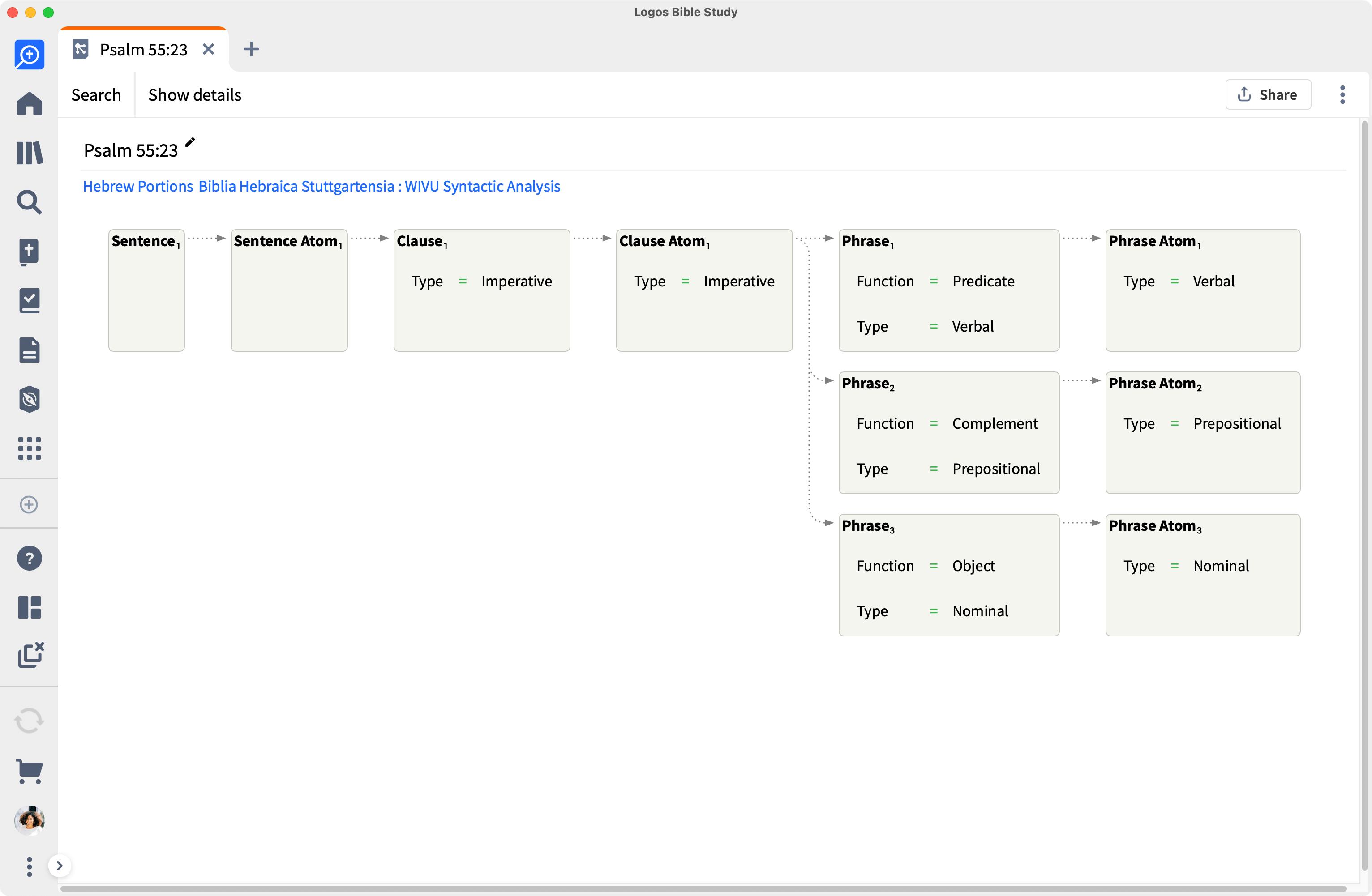1372x896 pixels.
Task: Click the add shortcut plus circle icon
Action: tap(29, 505)
